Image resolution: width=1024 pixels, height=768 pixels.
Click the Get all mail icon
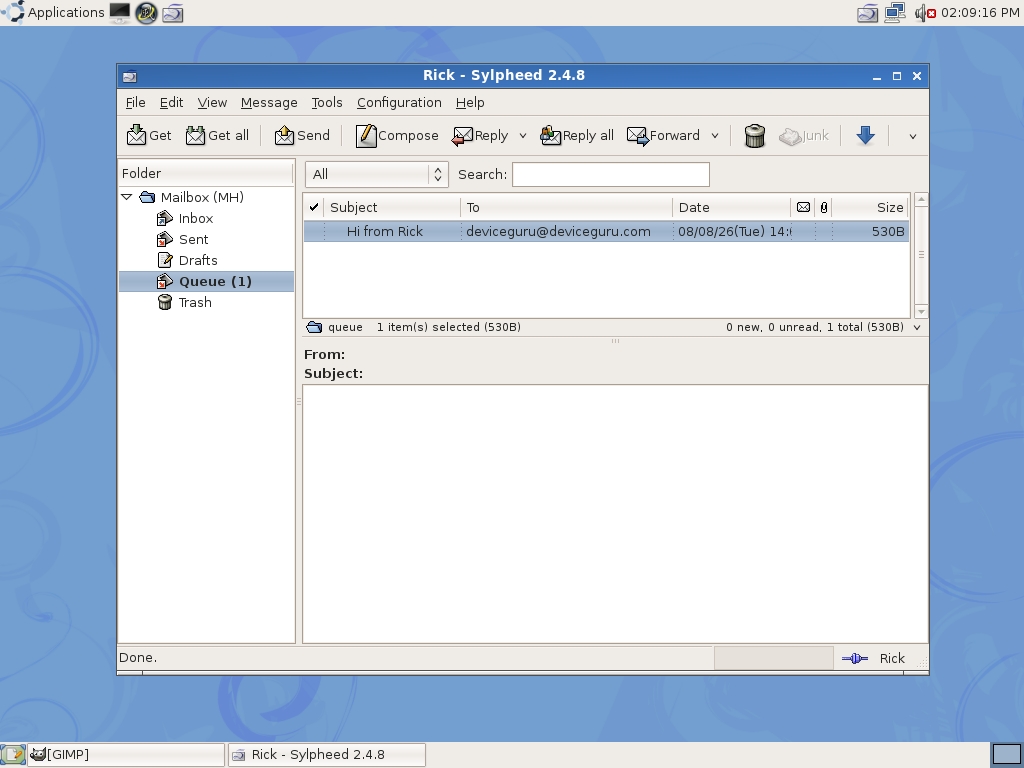pyautogui.click(x=195, y=135)
